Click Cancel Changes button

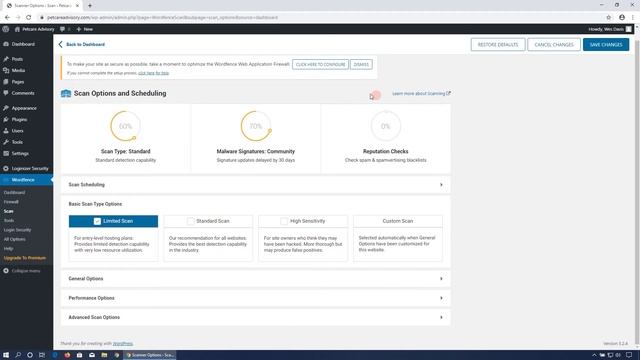point(554,44)
